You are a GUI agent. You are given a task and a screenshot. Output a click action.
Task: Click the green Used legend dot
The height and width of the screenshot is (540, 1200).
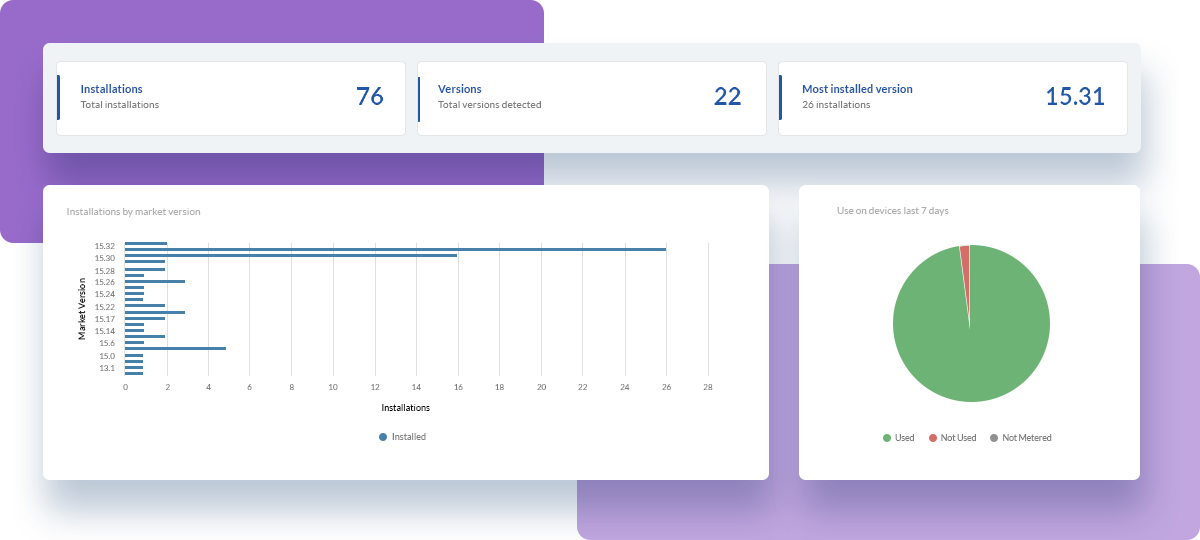point(886,438)
